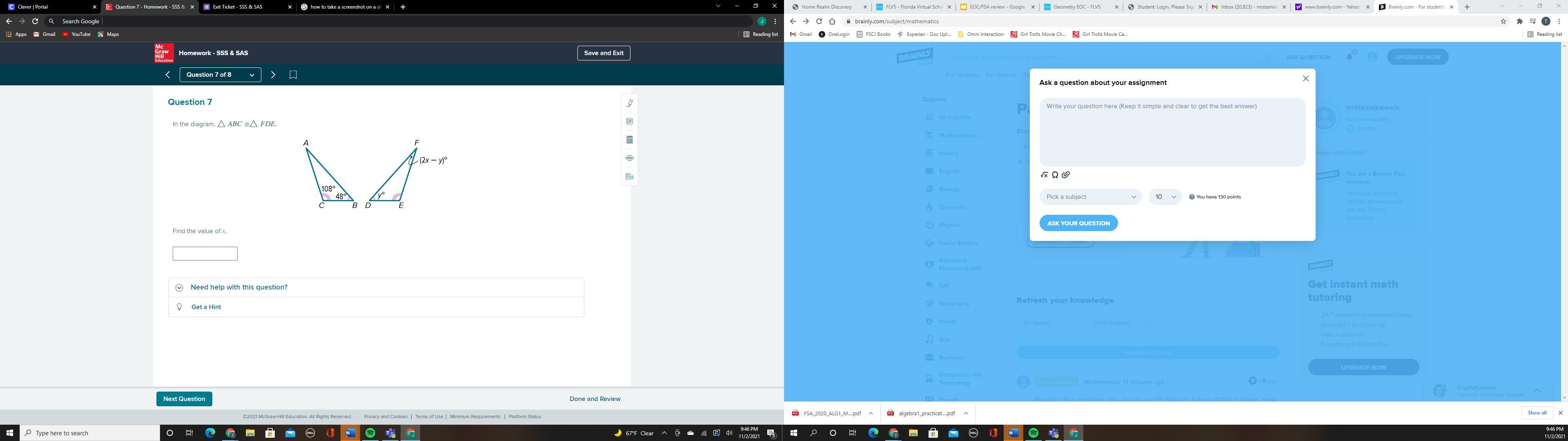1568x441 pixels.
Task: Open the Question 7 of 8 dropdown
Action: tap(220, 75)
